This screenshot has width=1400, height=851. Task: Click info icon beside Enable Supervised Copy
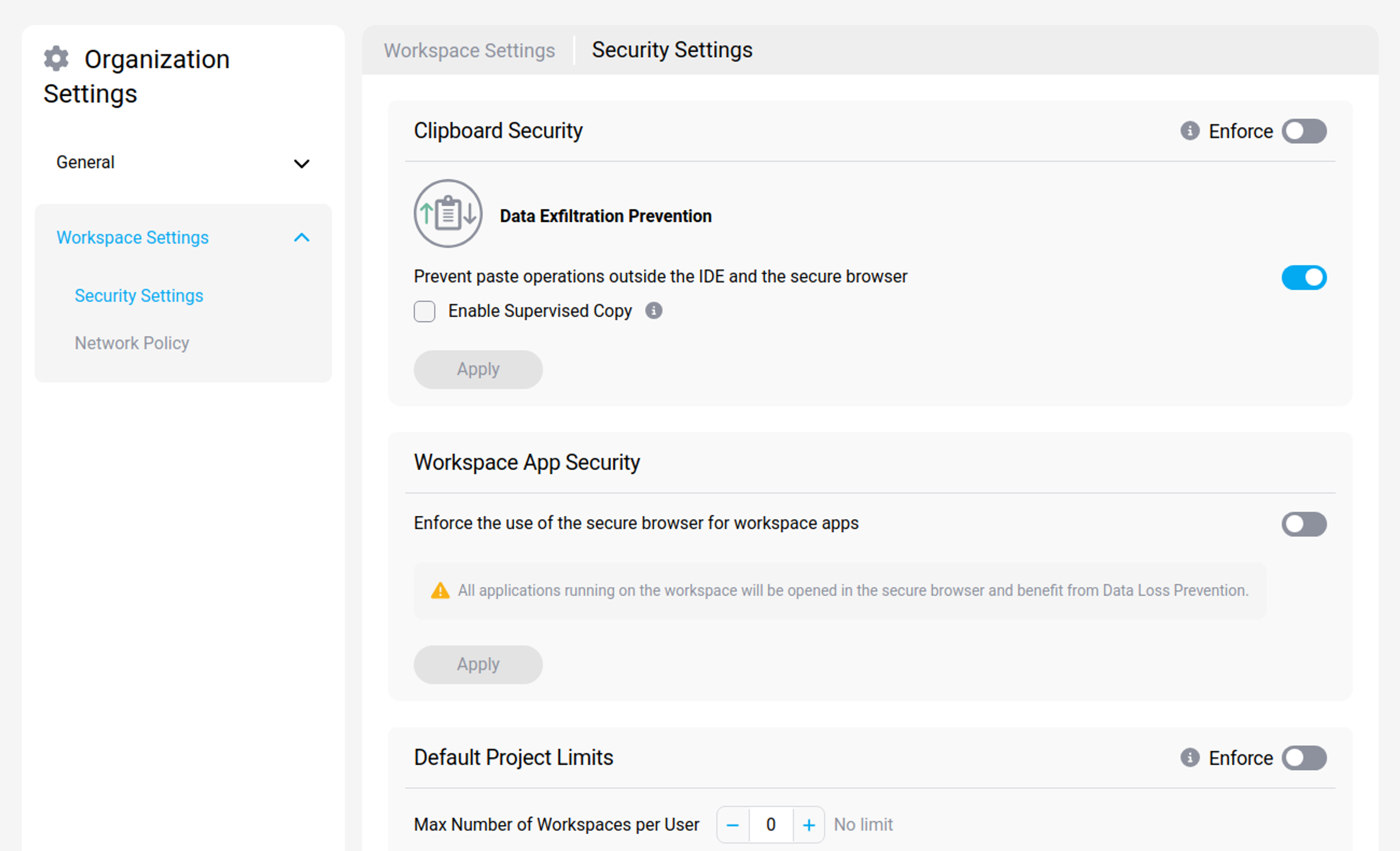click(653, 311)
